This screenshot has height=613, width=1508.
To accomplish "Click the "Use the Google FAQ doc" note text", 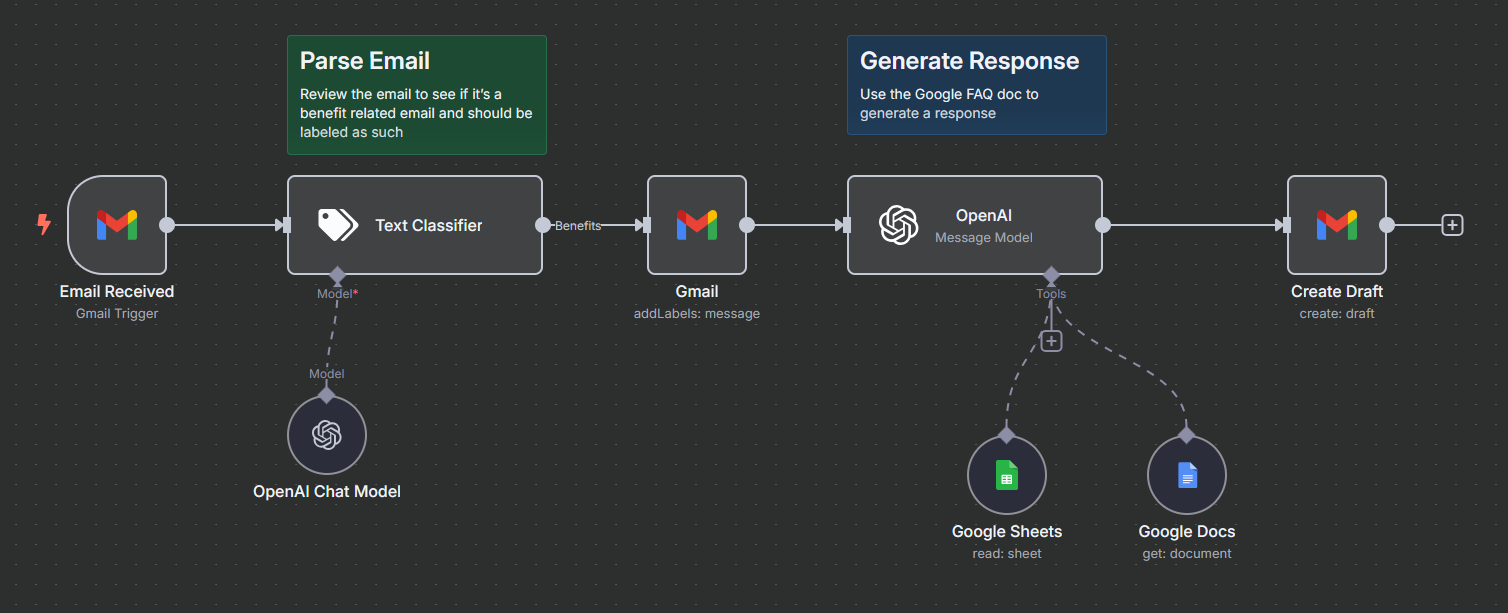I will pyautogui.click(x=950, y=104).
